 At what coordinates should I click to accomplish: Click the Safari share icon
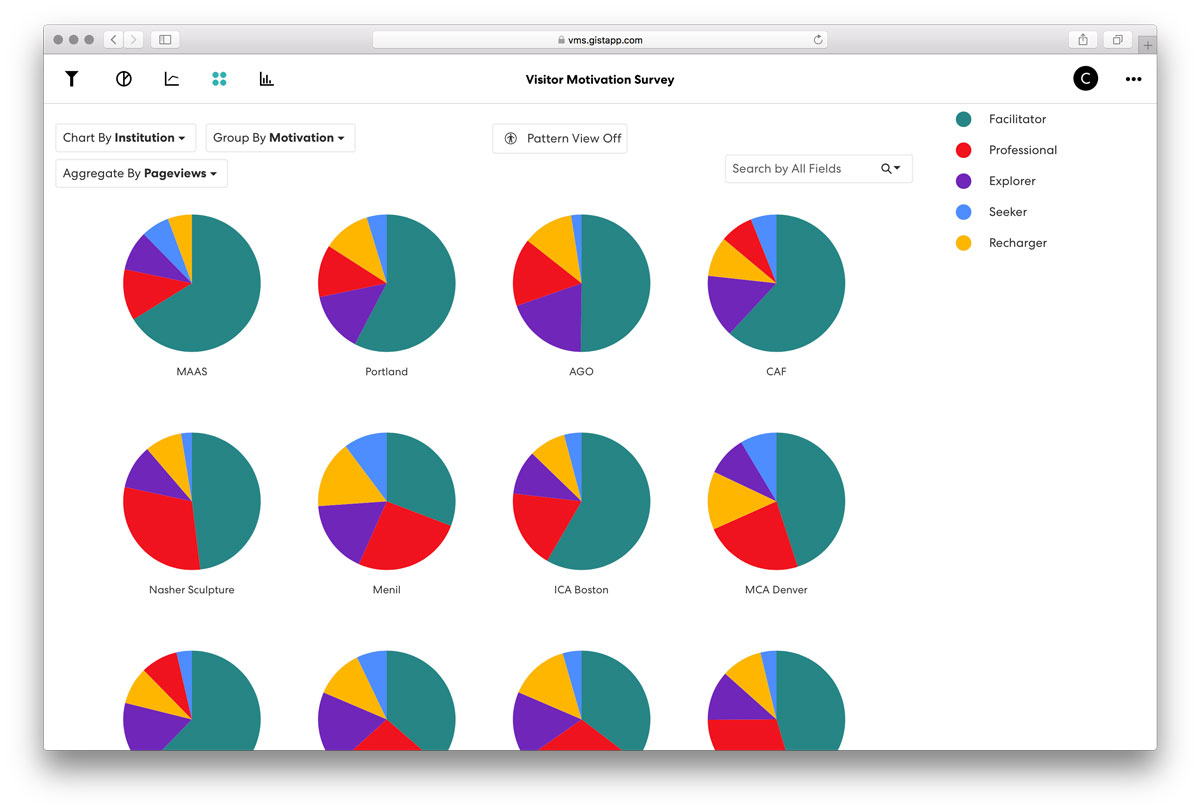tap(1083, 40)
